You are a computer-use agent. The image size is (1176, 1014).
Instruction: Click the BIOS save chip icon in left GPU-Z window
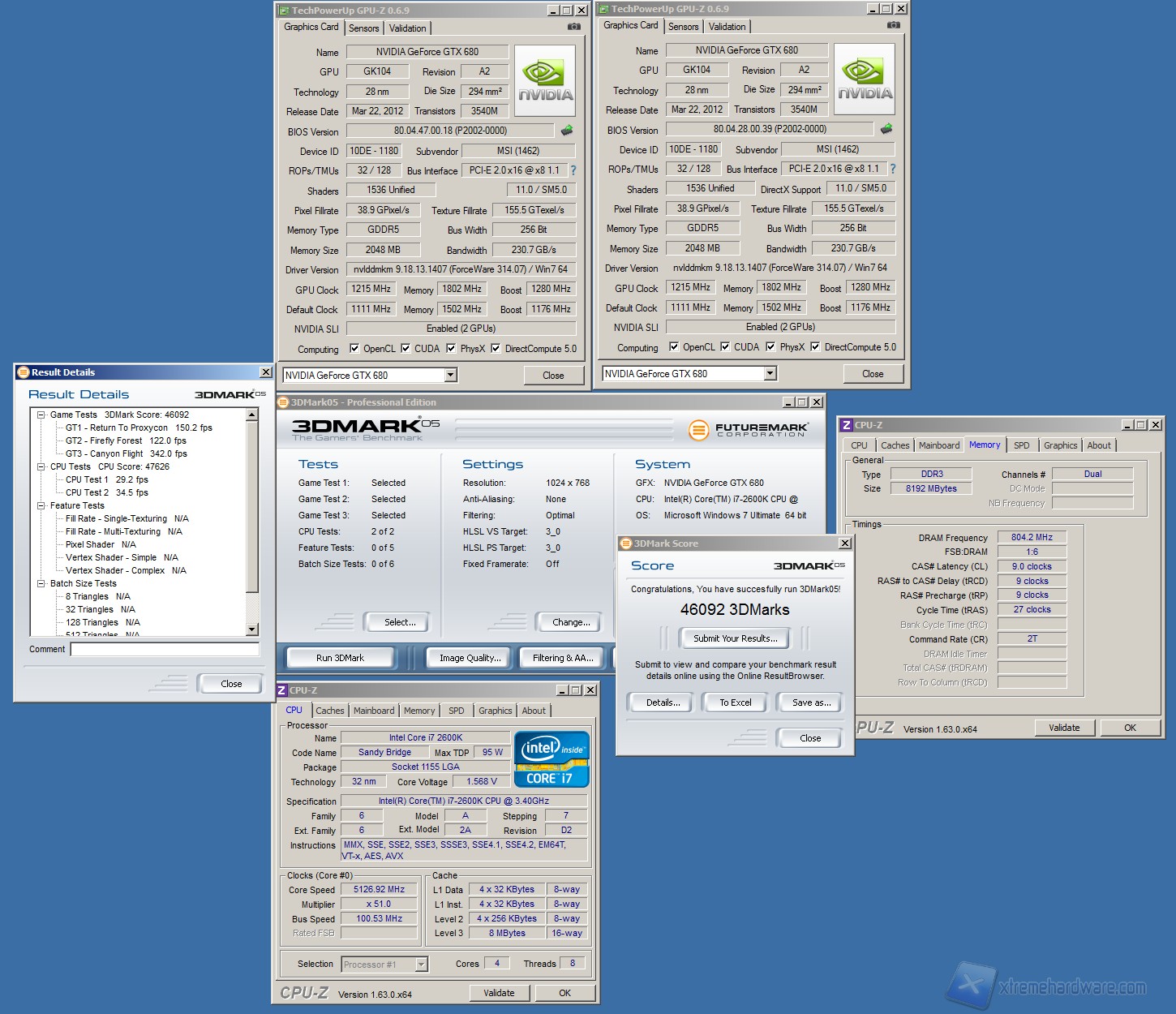(567, 131)
